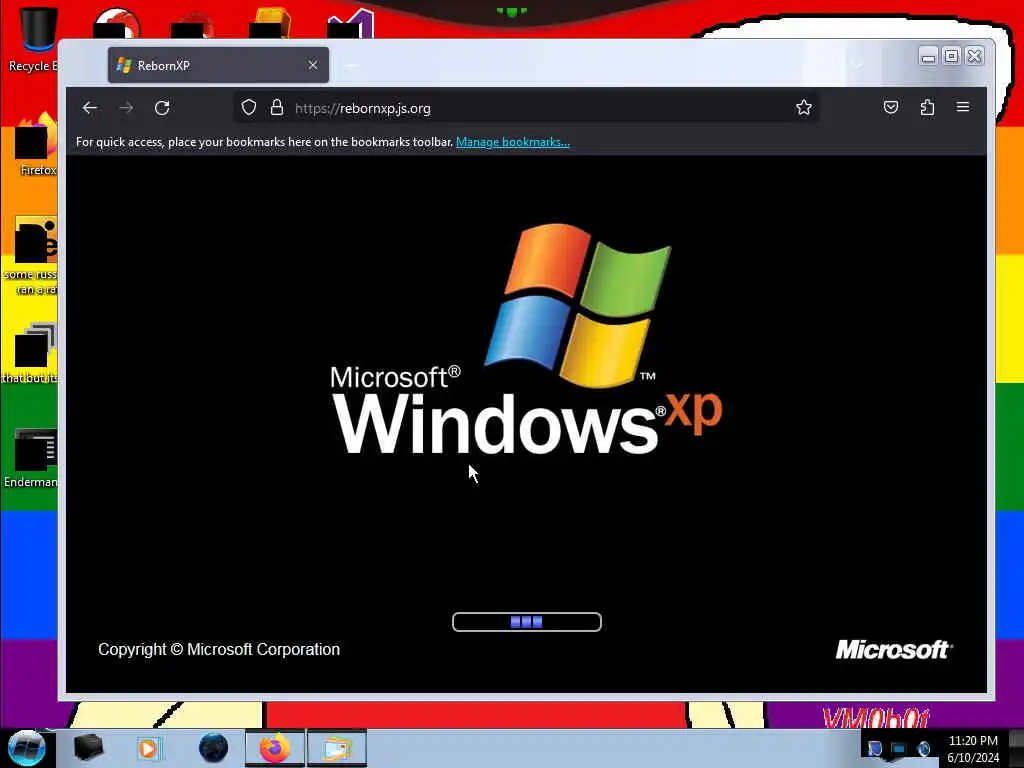Click the large Windows xp wordmark

(526, 421)
